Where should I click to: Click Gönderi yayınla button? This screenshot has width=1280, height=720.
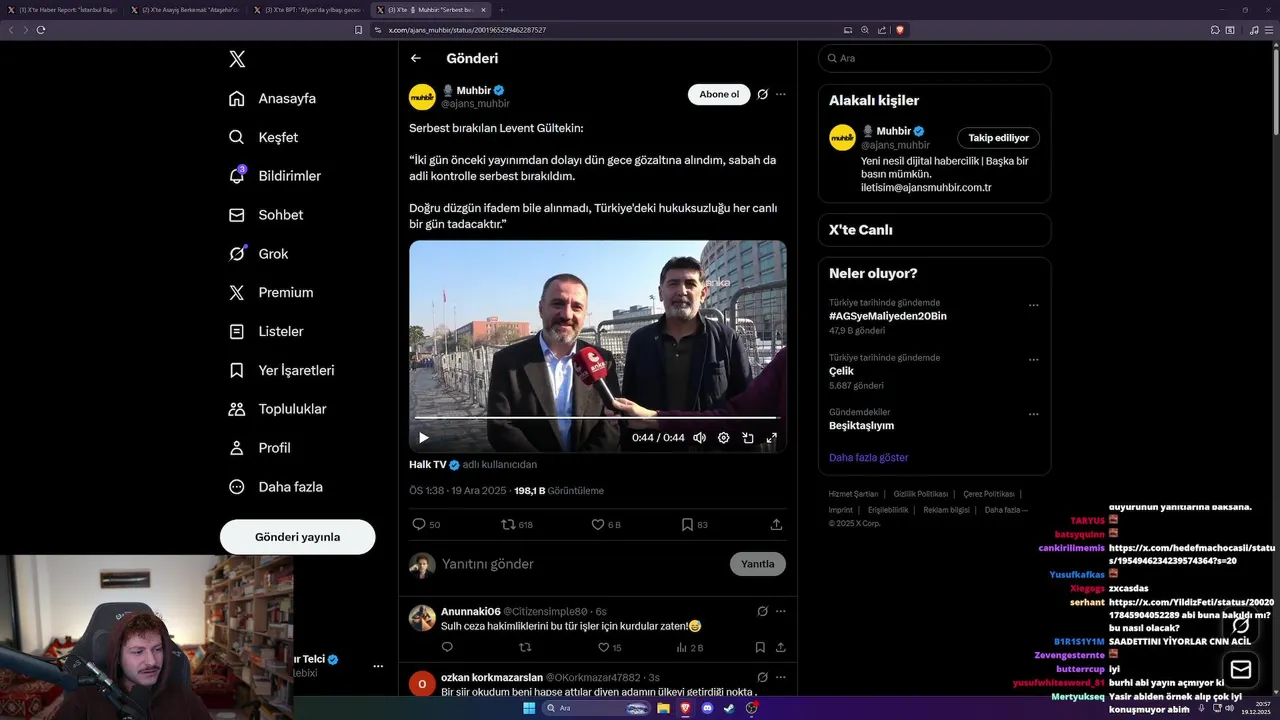pos(298,537)
